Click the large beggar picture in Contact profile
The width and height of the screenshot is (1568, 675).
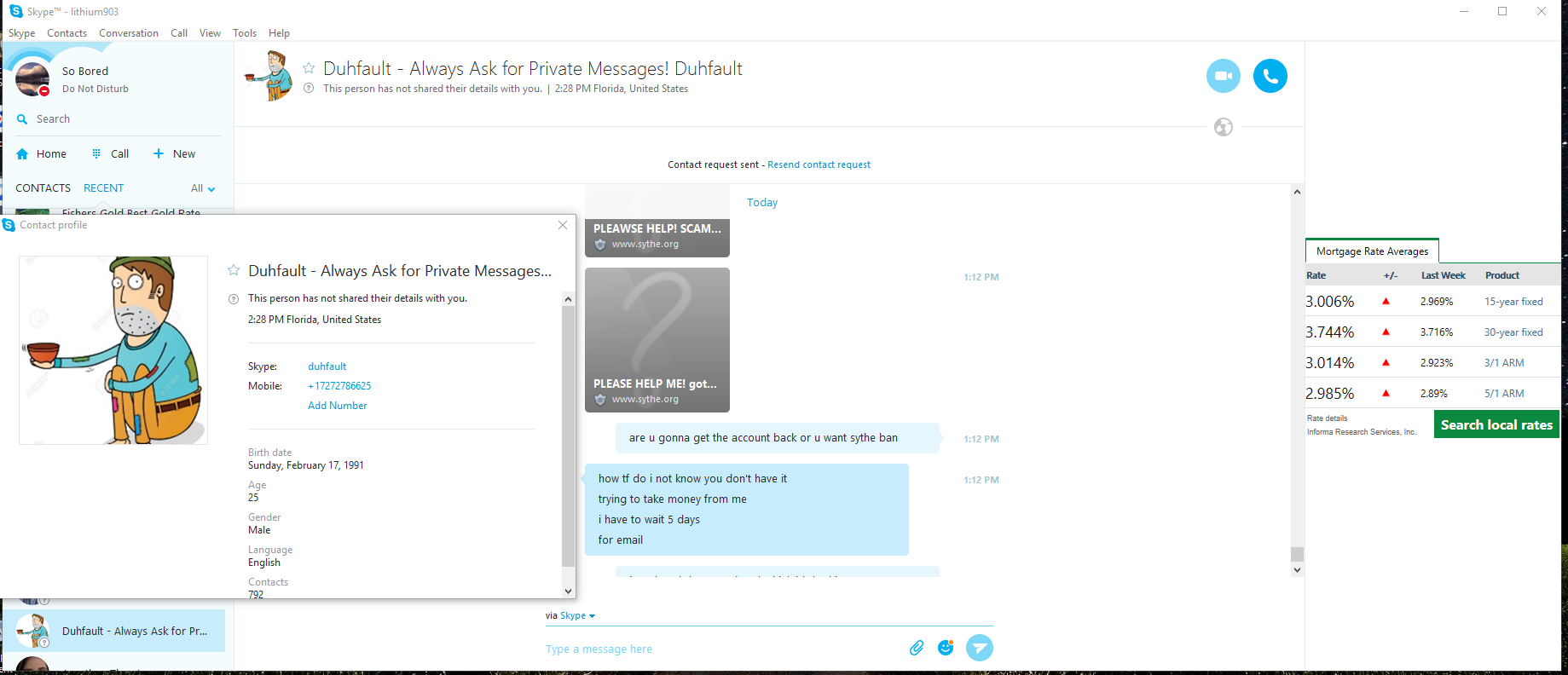[x=113, y=350]
